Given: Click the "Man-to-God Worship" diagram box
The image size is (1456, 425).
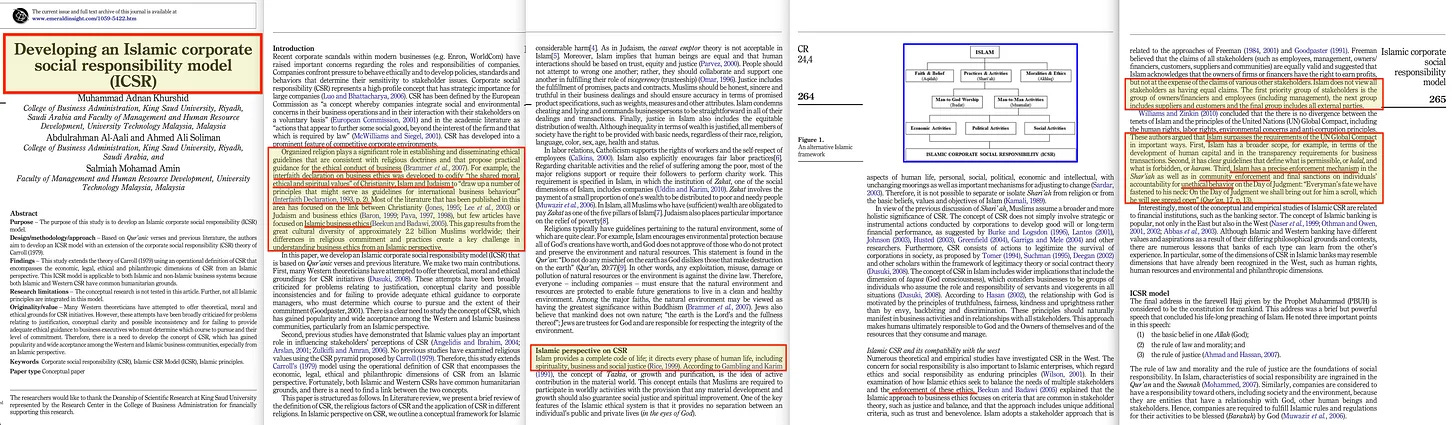Looking at the screenshot, I should pos(957,101).
